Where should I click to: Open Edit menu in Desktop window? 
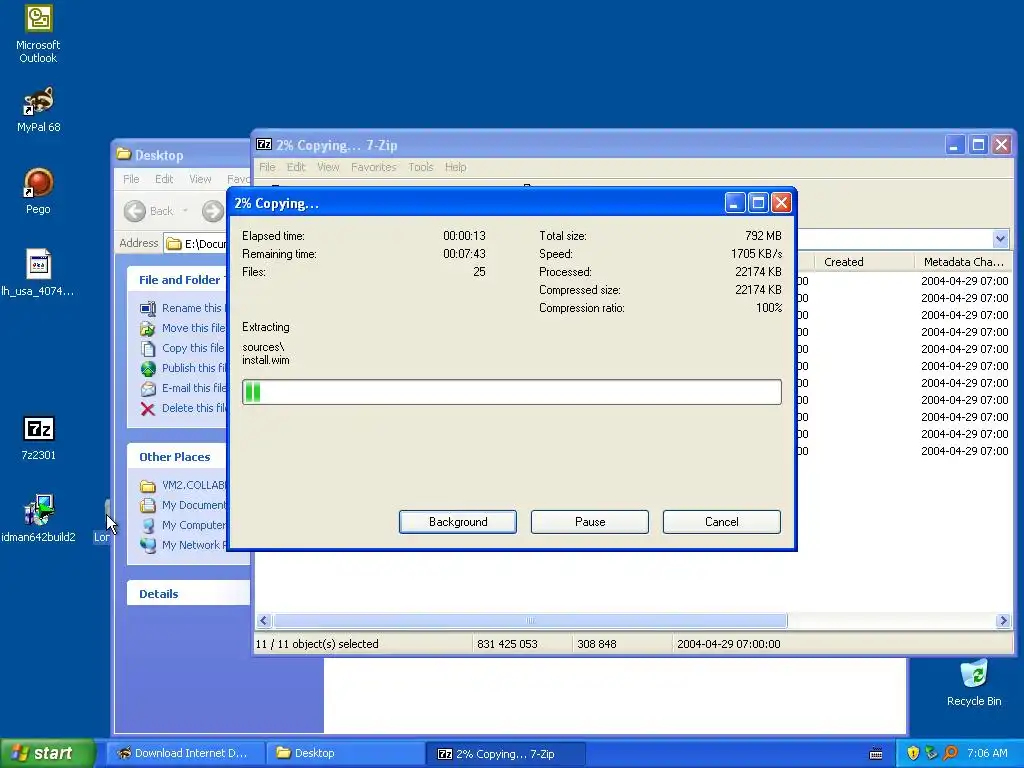pos(164,179)
